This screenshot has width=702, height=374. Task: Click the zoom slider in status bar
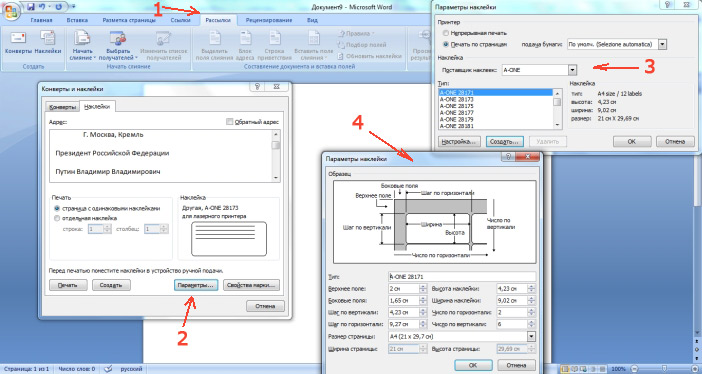click(664, 369)
